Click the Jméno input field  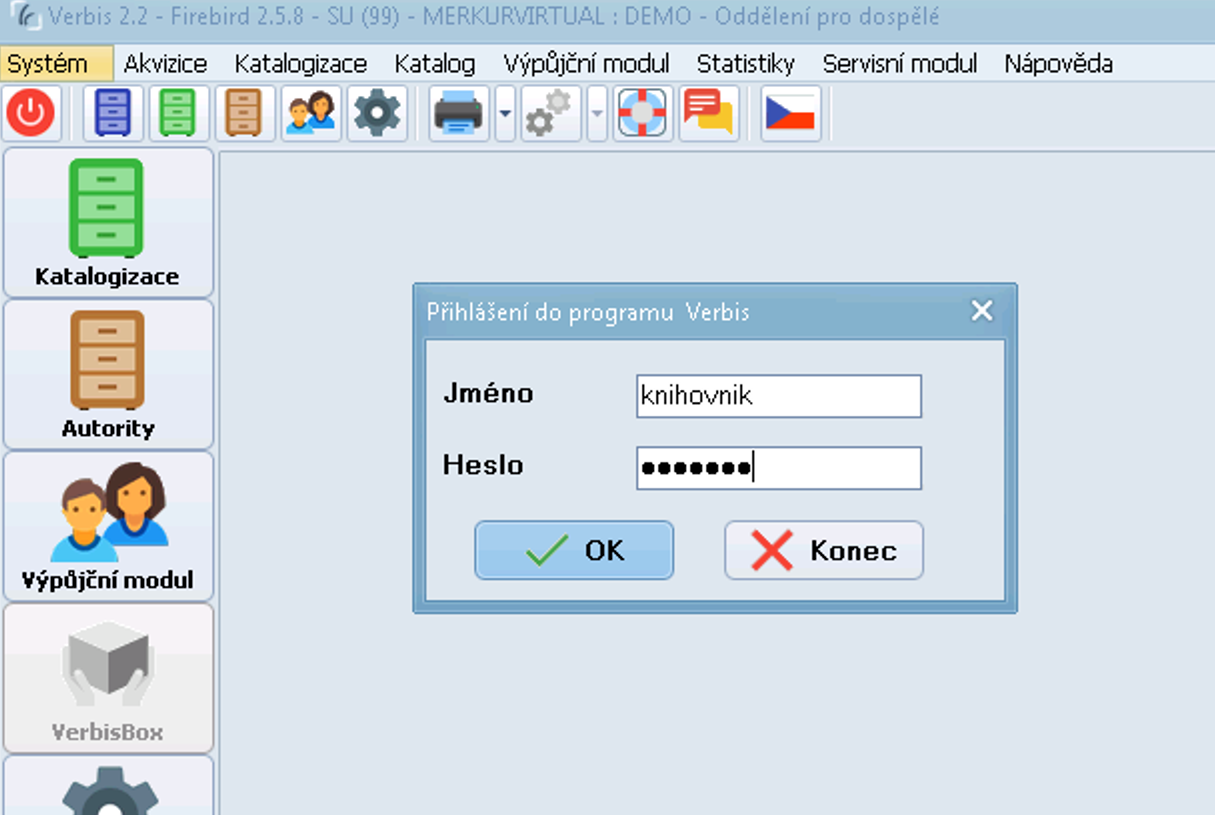click(x=779, y=396)
